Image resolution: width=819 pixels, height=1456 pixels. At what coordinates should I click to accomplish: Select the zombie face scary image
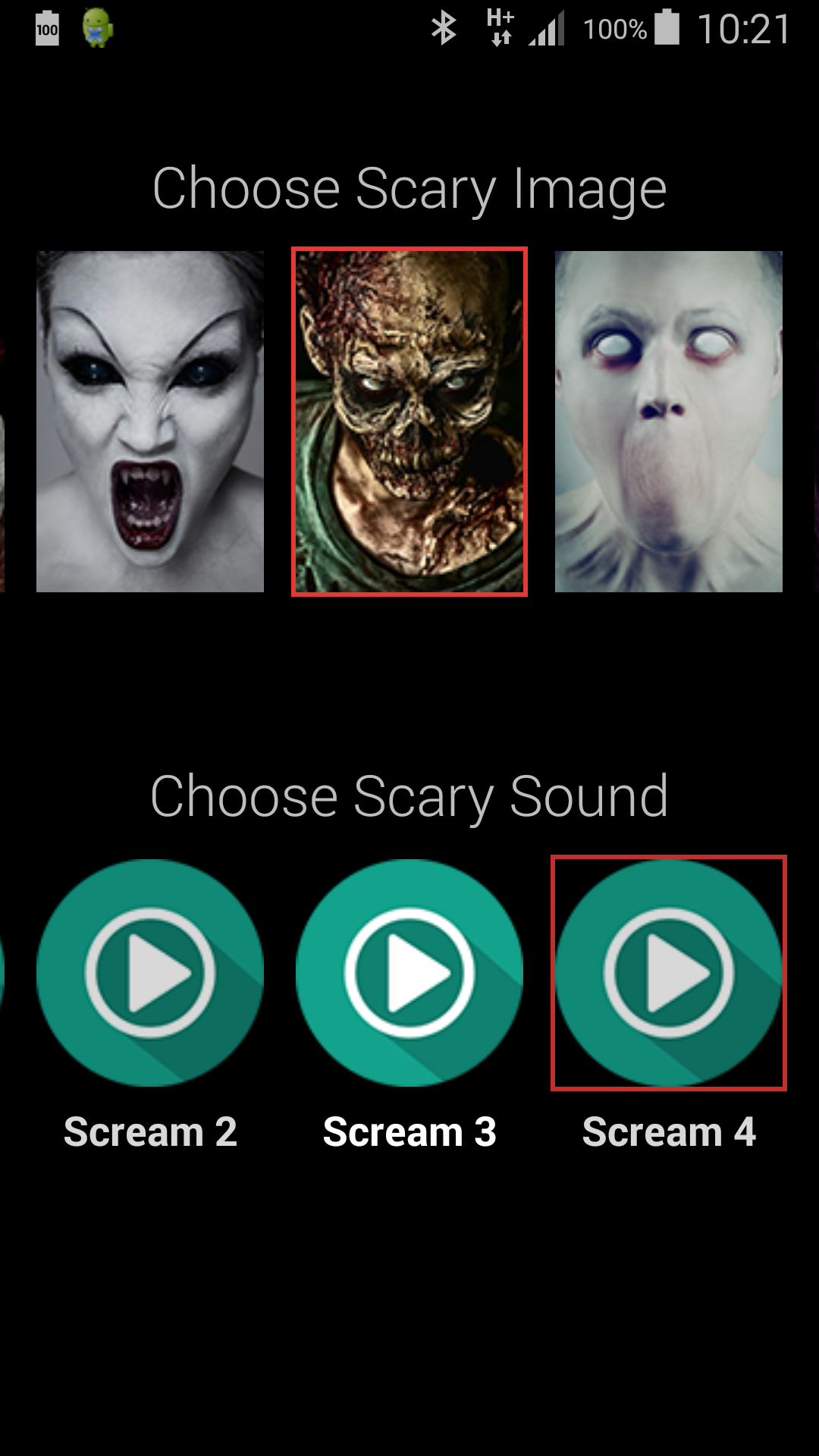click(x=409, y=422)
